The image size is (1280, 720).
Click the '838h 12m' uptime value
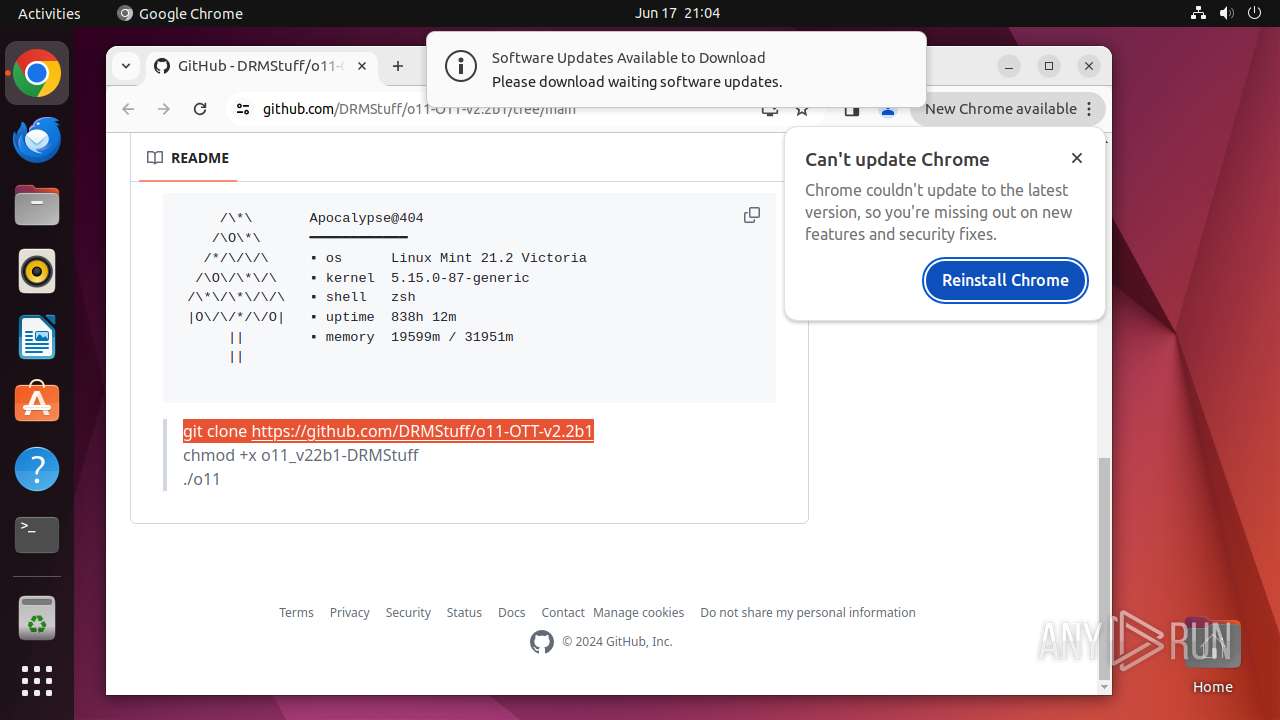423,317
